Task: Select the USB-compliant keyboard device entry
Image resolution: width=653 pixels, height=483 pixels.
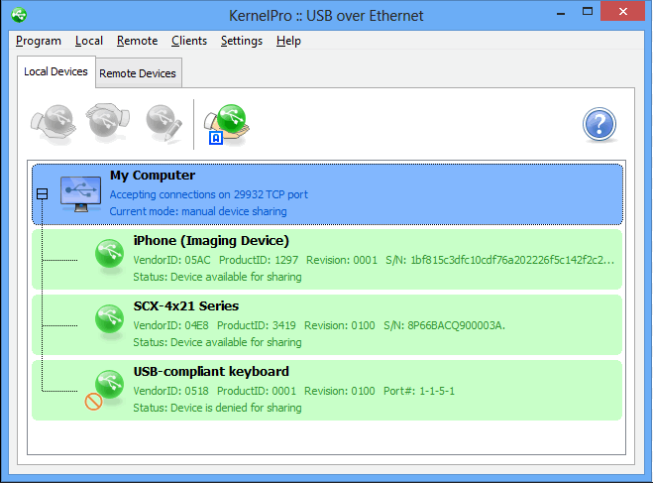Action: [x=327, y=390]
